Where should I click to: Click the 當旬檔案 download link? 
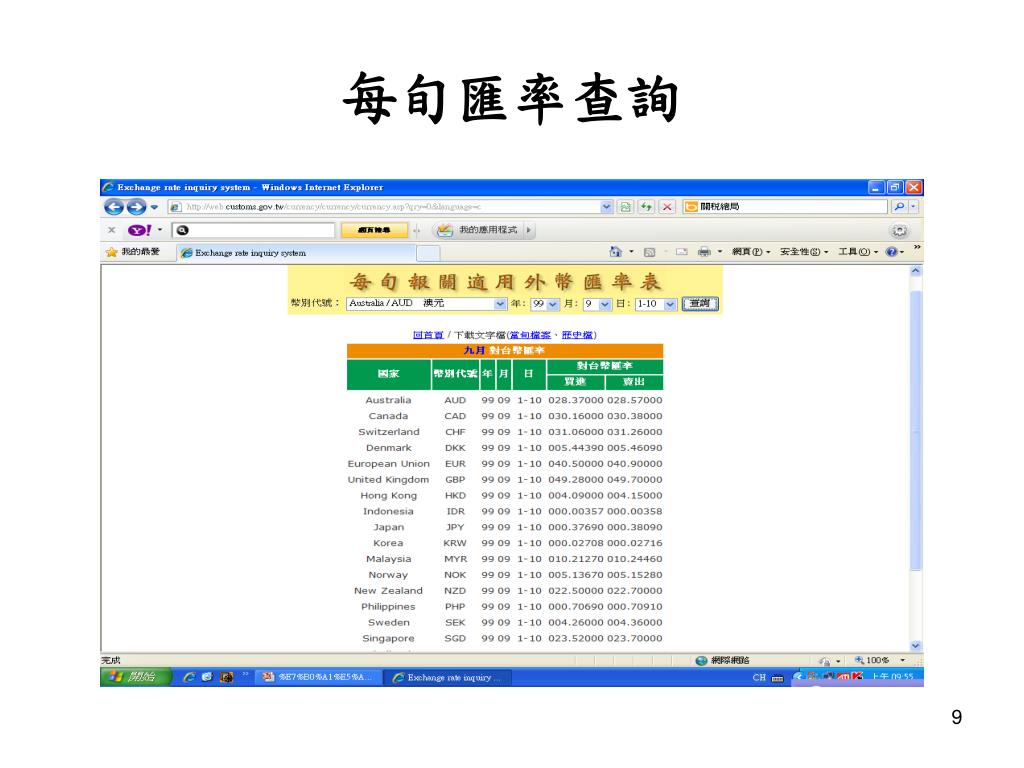click(530, 335)
